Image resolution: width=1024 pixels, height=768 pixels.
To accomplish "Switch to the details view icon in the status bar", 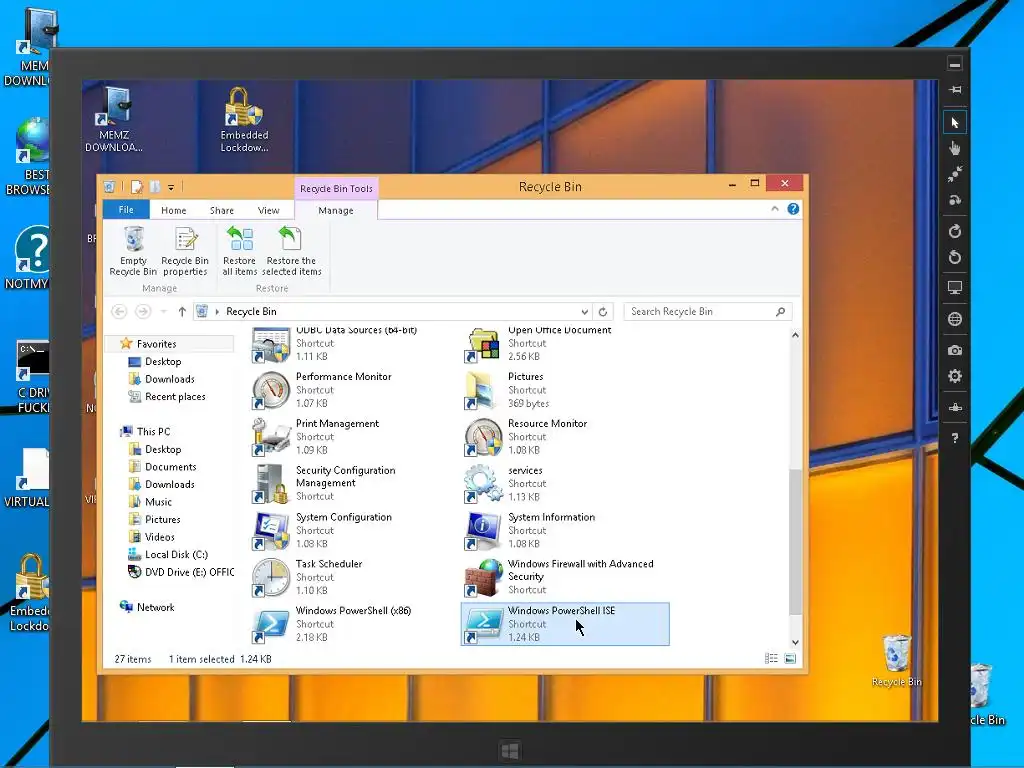I will coord(771,659).
